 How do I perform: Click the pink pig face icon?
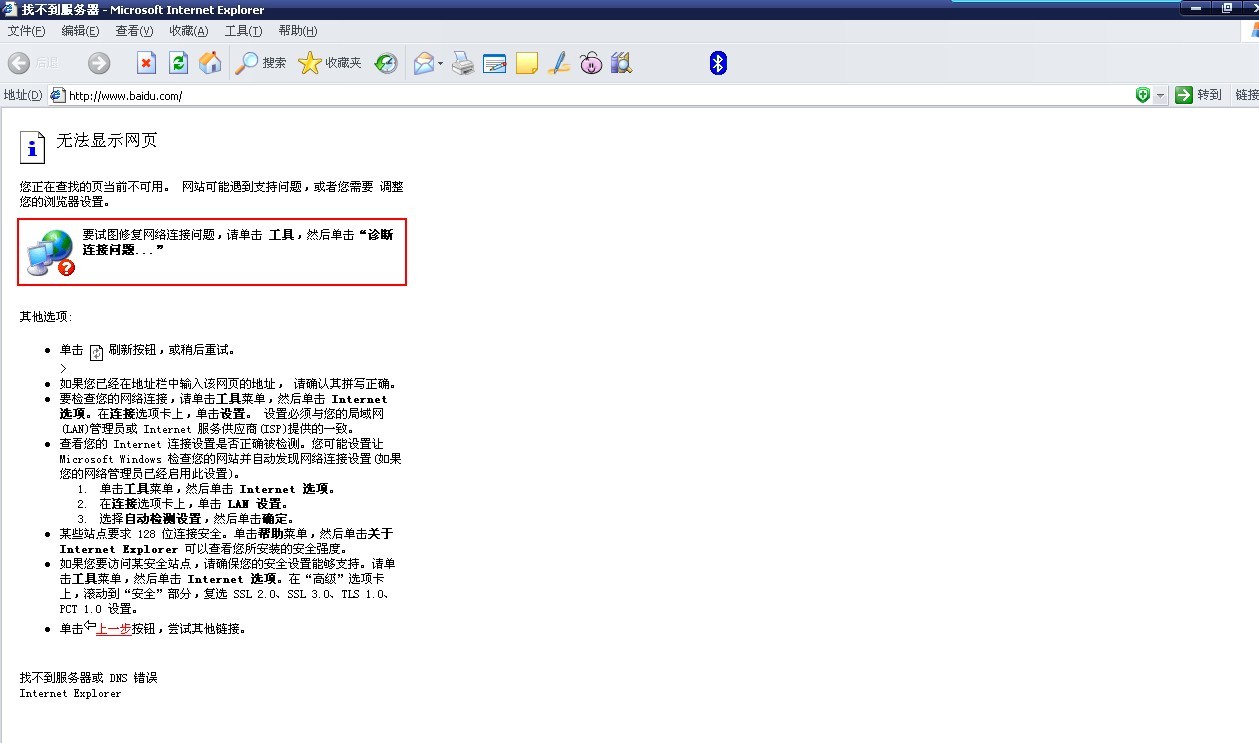(591, 64)
